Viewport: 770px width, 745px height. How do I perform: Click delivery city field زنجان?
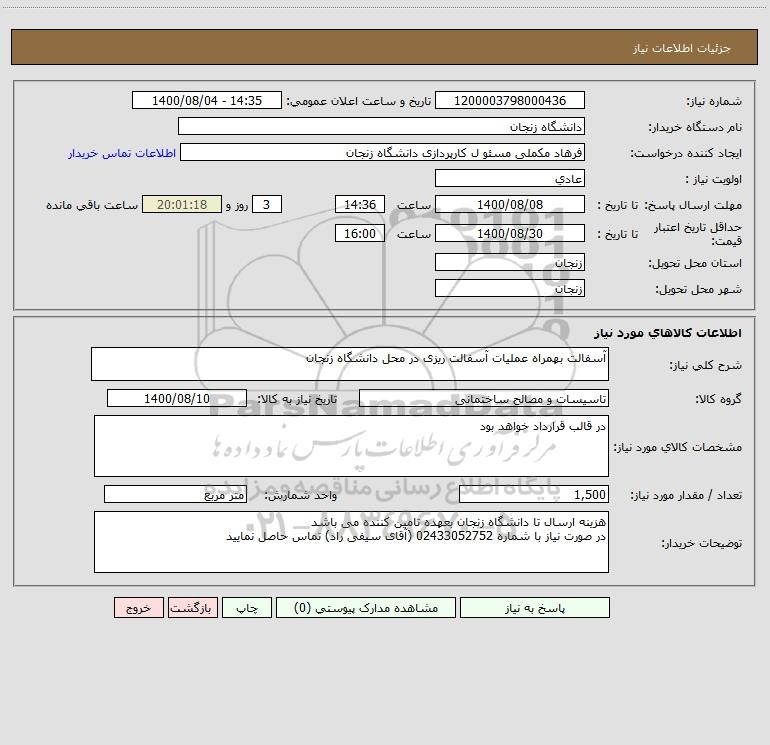(x=510, y=288)
